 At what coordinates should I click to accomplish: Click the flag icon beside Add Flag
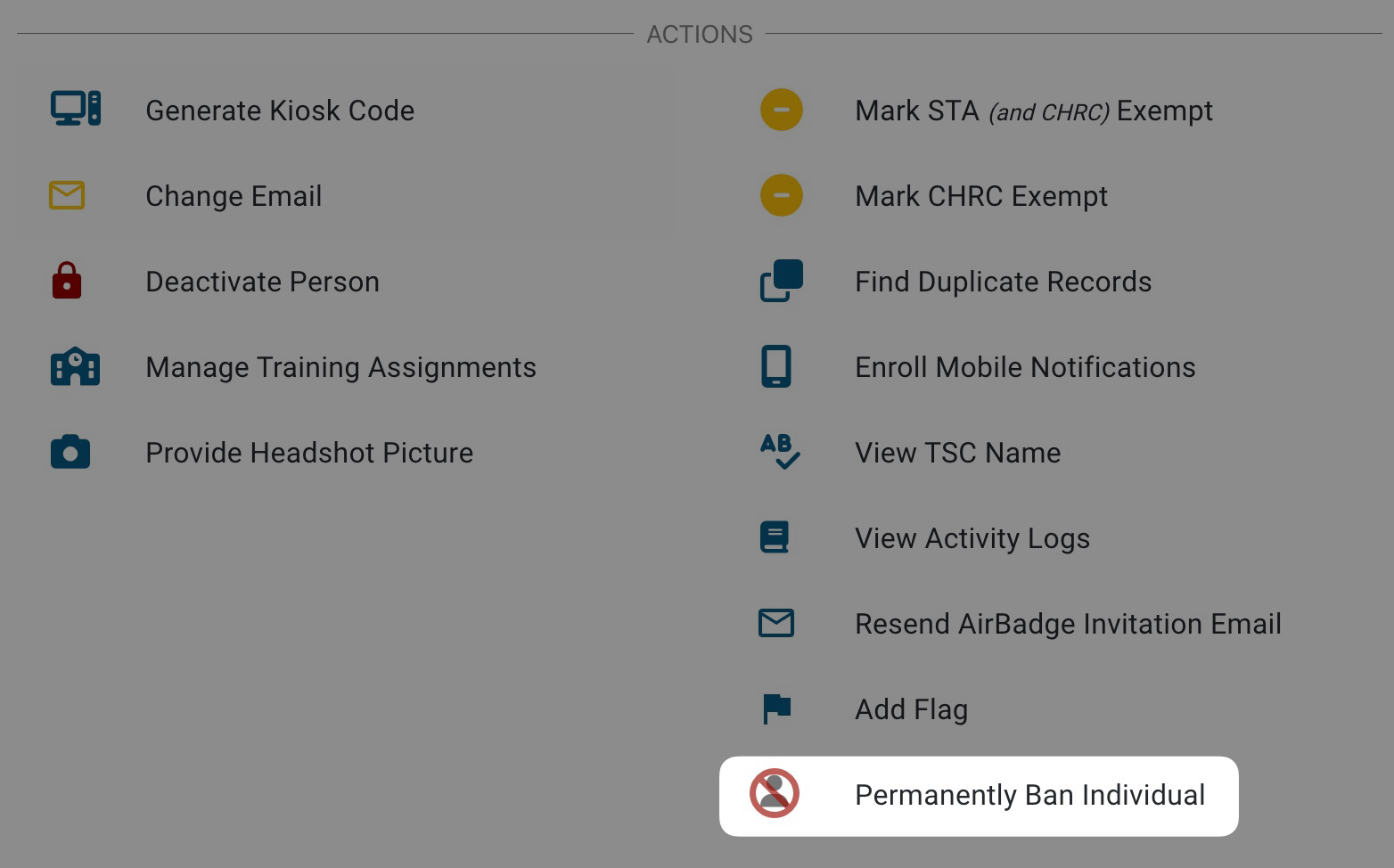click(776, 708)
